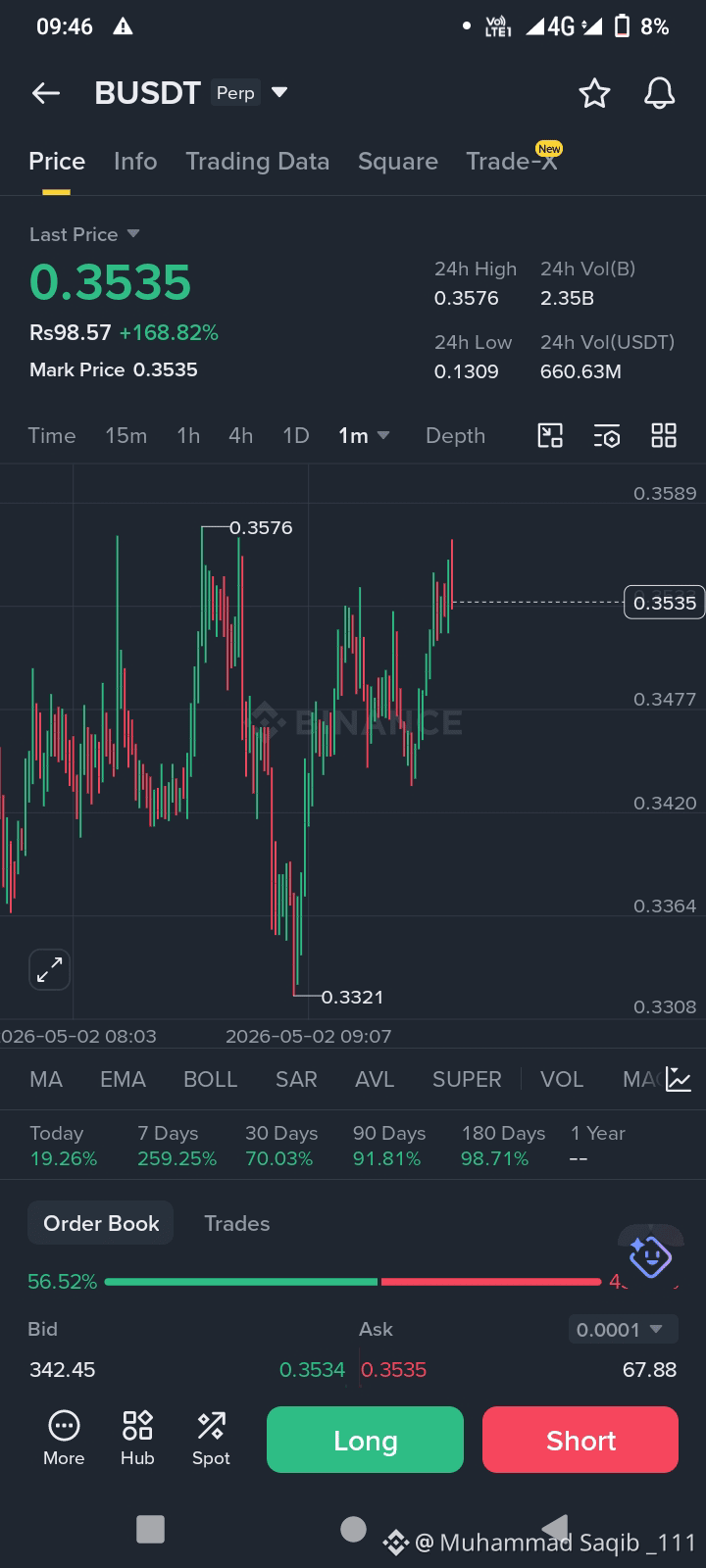Tap the green Long button

[x=365, y=1440]
